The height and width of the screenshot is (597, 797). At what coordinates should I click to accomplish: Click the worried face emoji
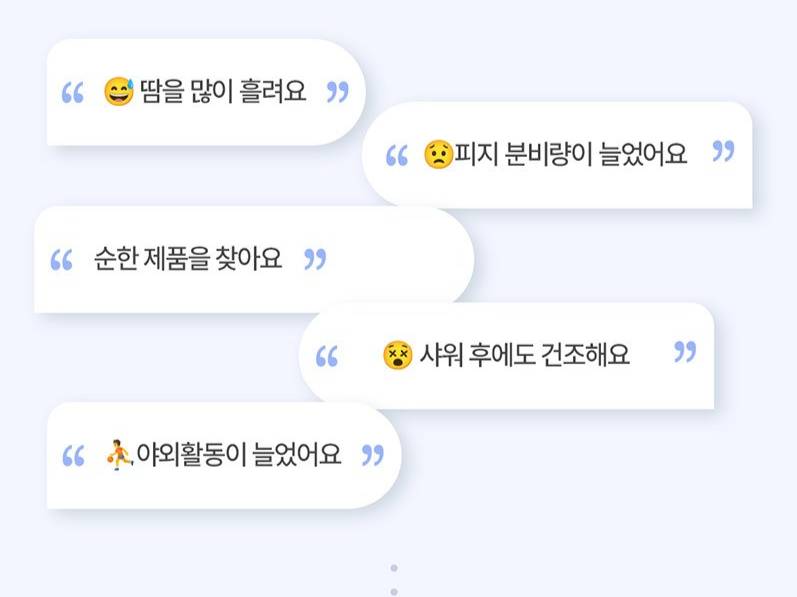pyautogui.click(x=438, y=154)
